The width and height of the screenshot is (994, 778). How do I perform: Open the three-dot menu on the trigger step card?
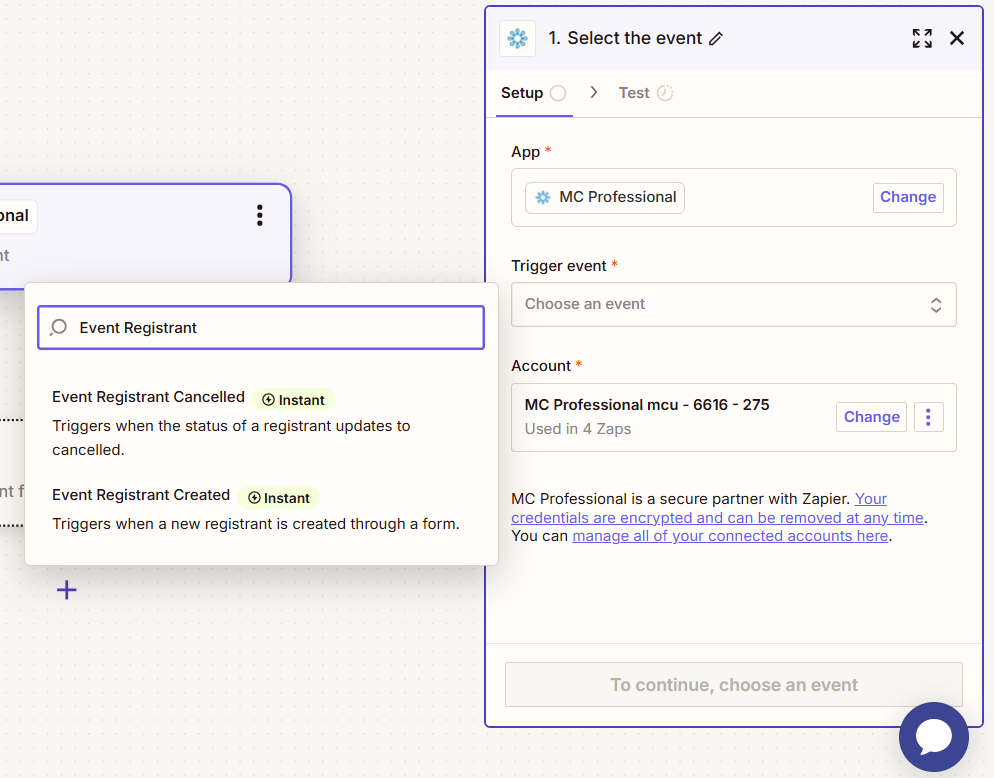coord(259,216)
